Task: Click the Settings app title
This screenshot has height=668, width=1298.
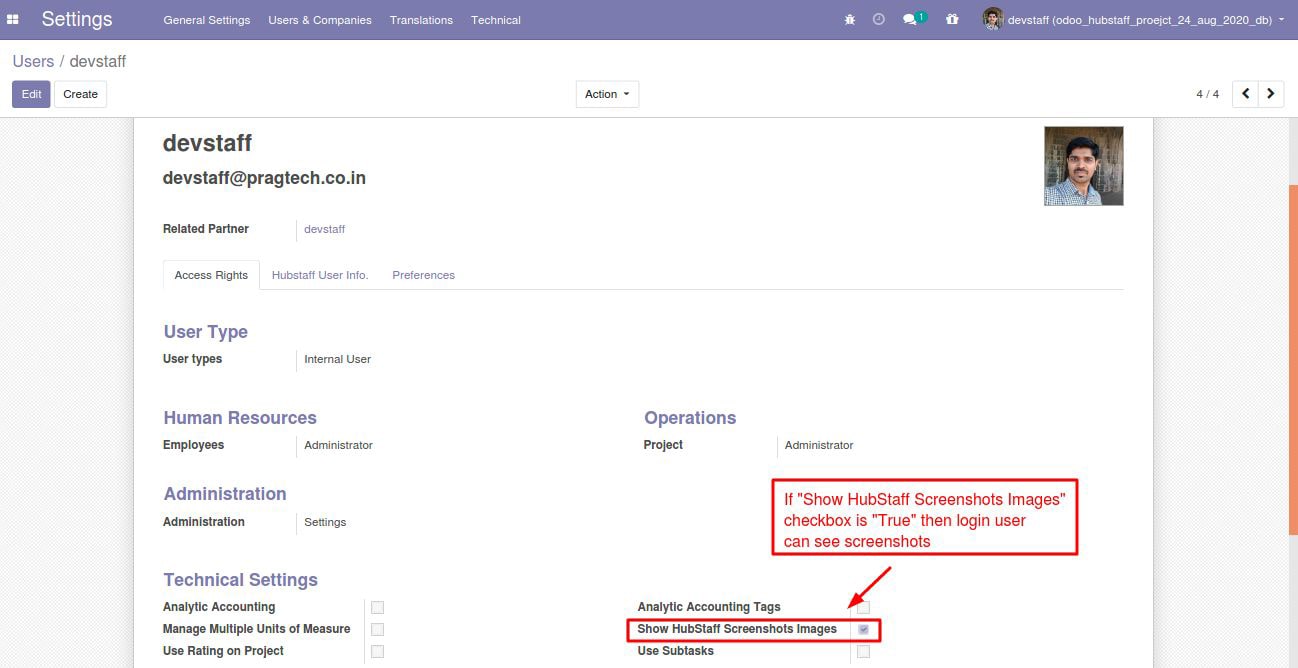Action: tap(77, 19)
